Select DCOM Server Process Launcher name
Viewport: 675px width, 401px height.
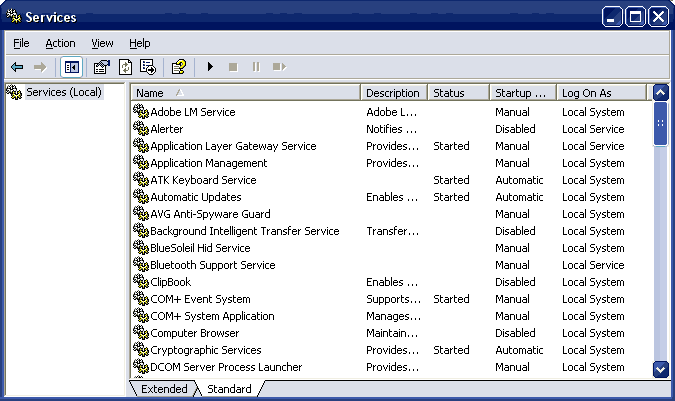(226, 367)
